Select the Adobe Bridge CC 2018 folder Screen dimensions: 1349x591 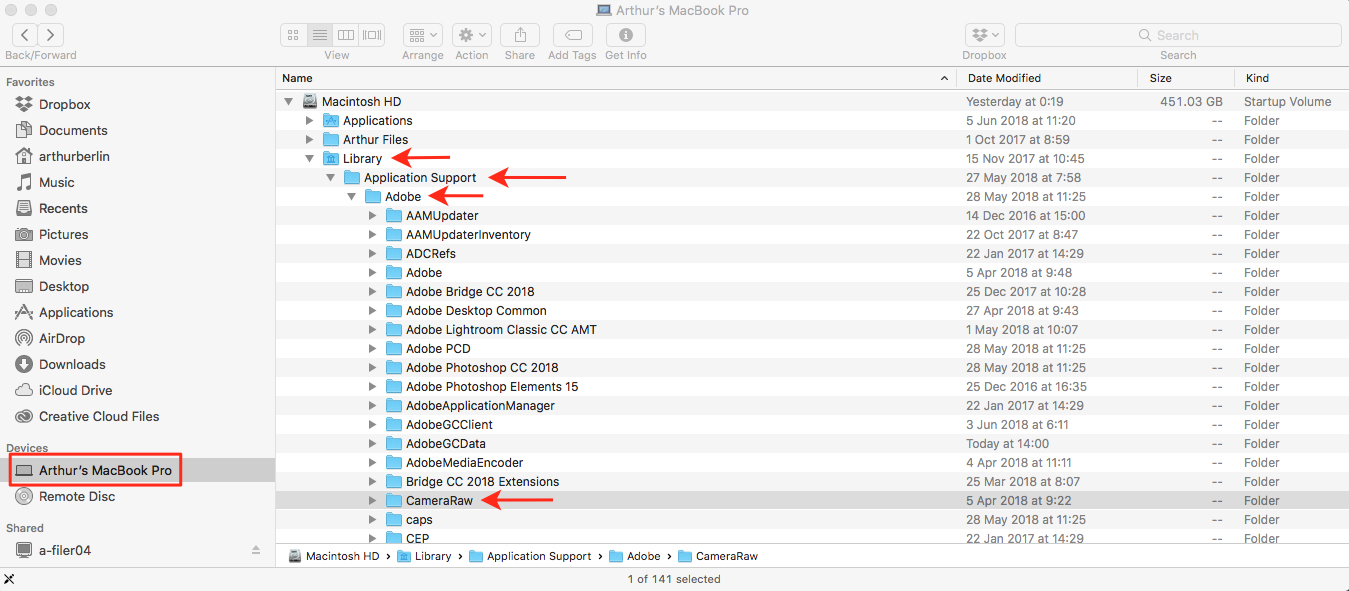click(812, 291)
